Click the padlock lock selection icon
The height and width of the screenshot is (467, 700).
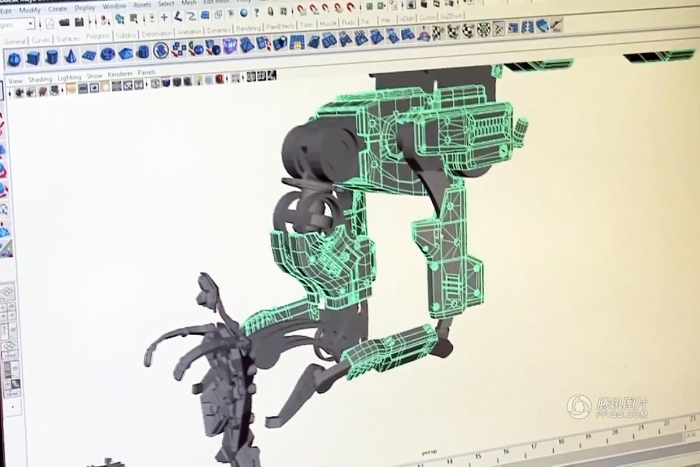coord(271,12)
